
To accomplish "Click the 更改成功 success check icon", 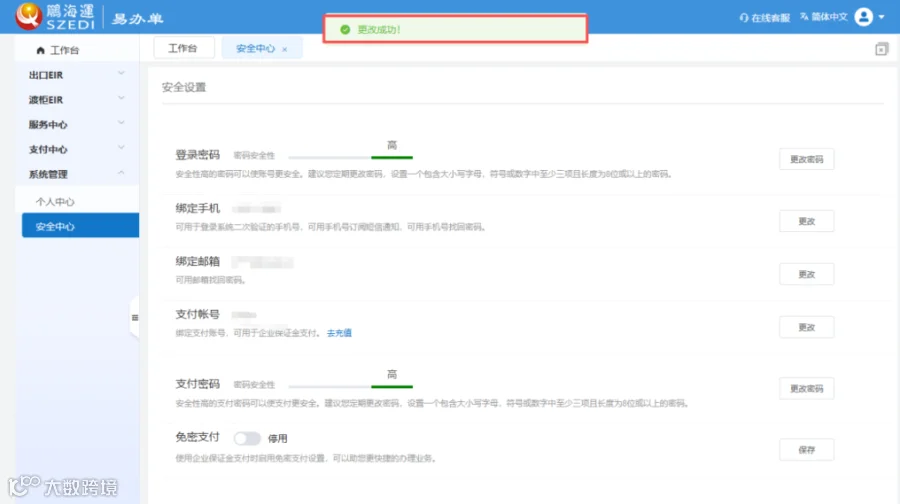I will (x=345, y=29).
